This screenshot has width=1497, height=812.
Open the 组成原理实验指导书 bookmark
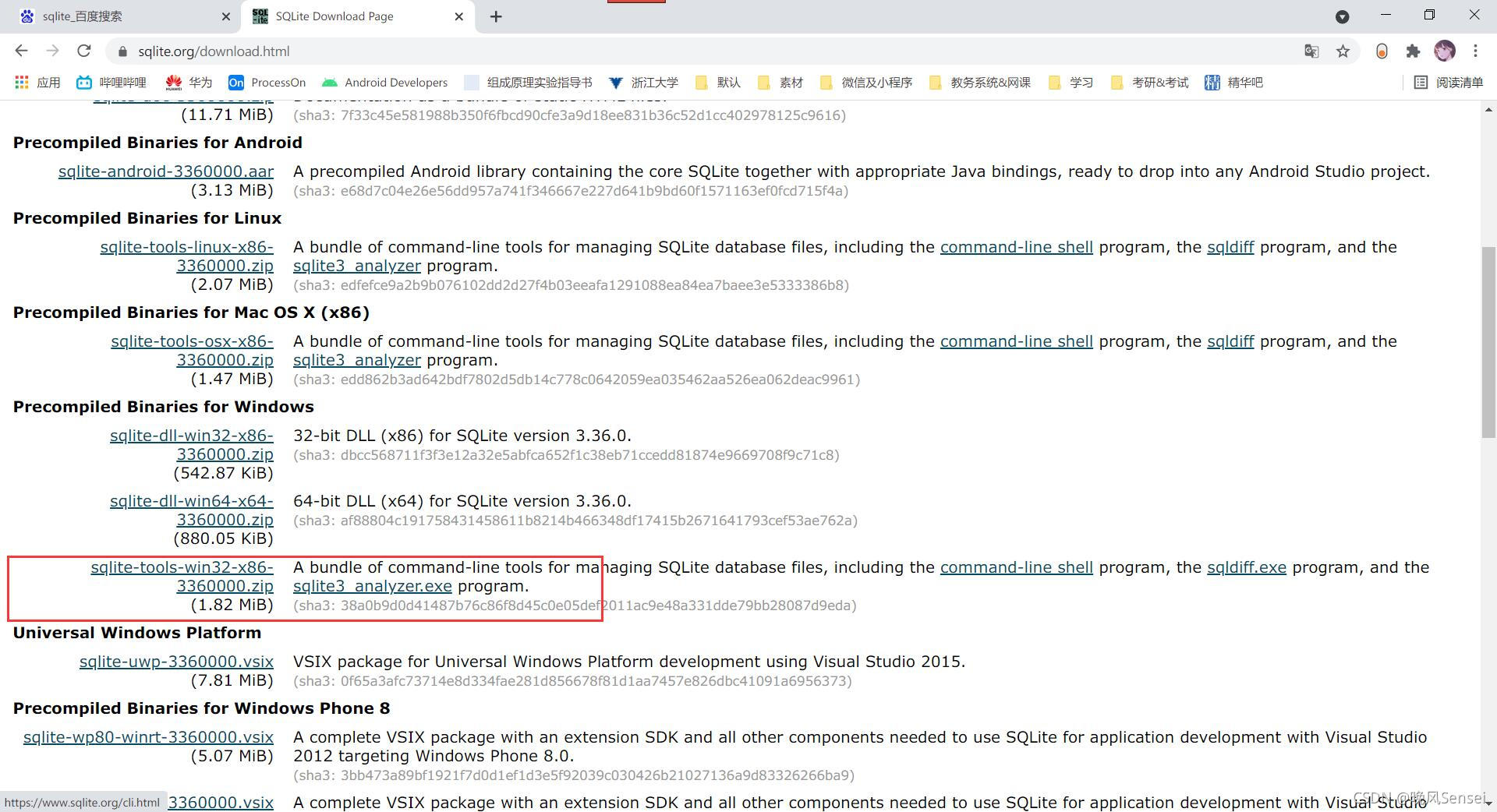(x=528, y=83)
